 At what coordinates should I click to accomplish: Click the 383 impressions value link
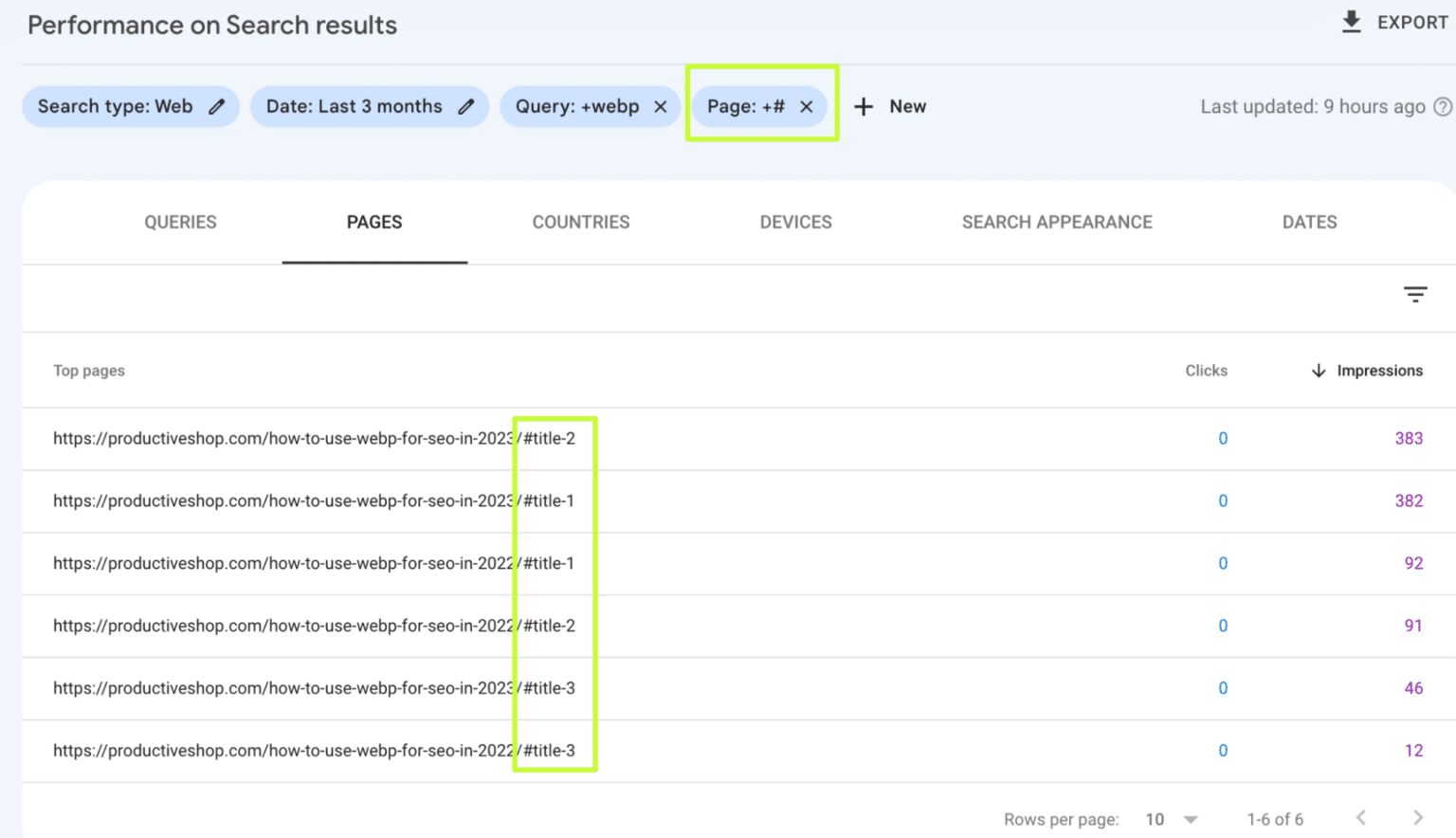pos(1409,438)
